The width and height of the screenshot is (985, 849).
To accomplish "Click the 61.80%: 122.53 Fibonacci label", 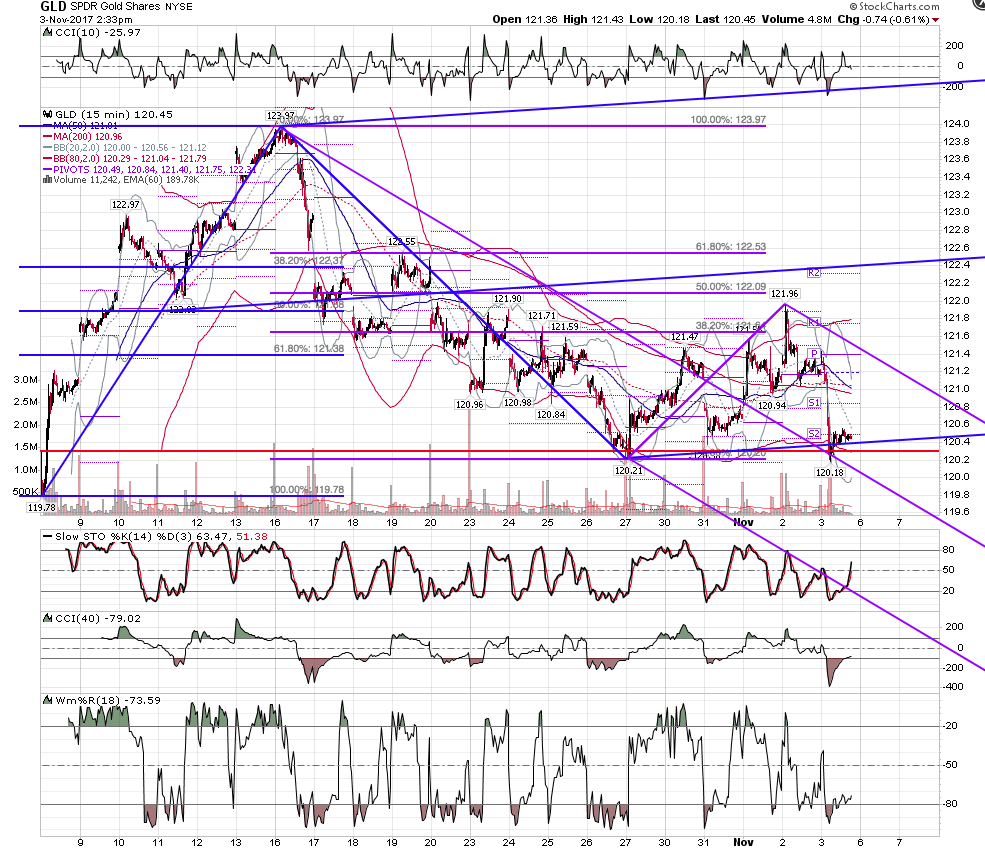I will click(731, 247).
